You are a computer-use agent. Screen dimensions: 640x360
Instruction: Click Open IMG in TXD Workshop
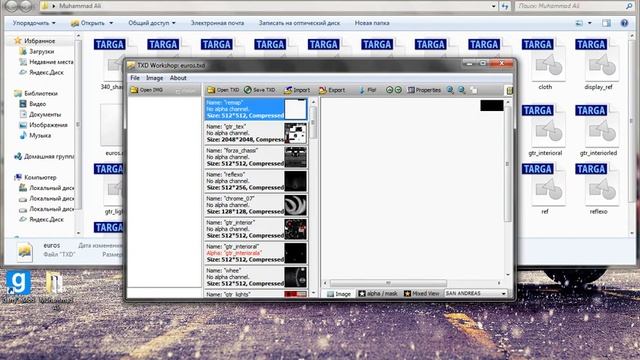coord(147,90)
